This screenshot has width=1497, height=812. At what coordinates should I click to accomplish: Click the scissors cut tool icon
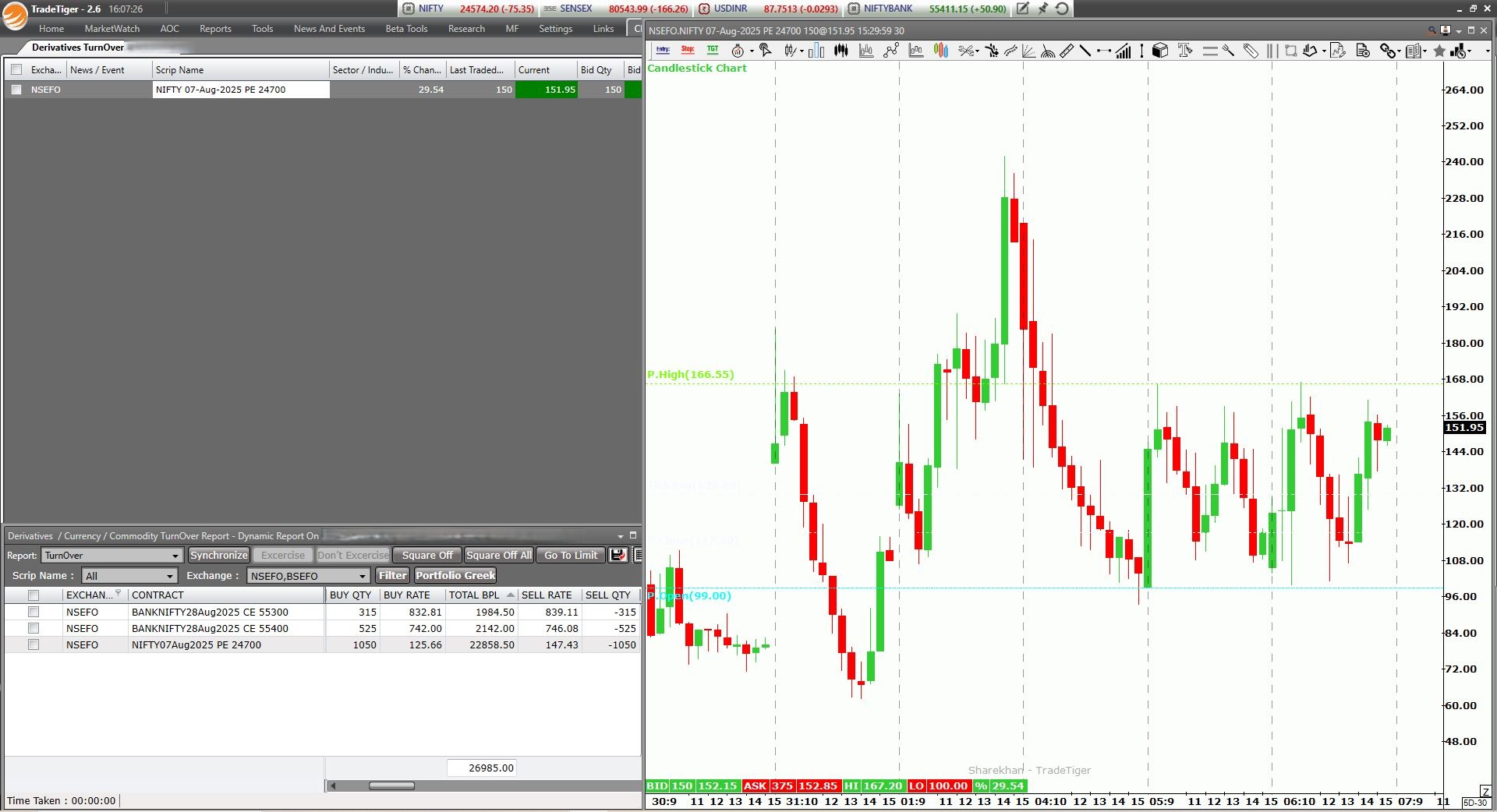(965, 51)
